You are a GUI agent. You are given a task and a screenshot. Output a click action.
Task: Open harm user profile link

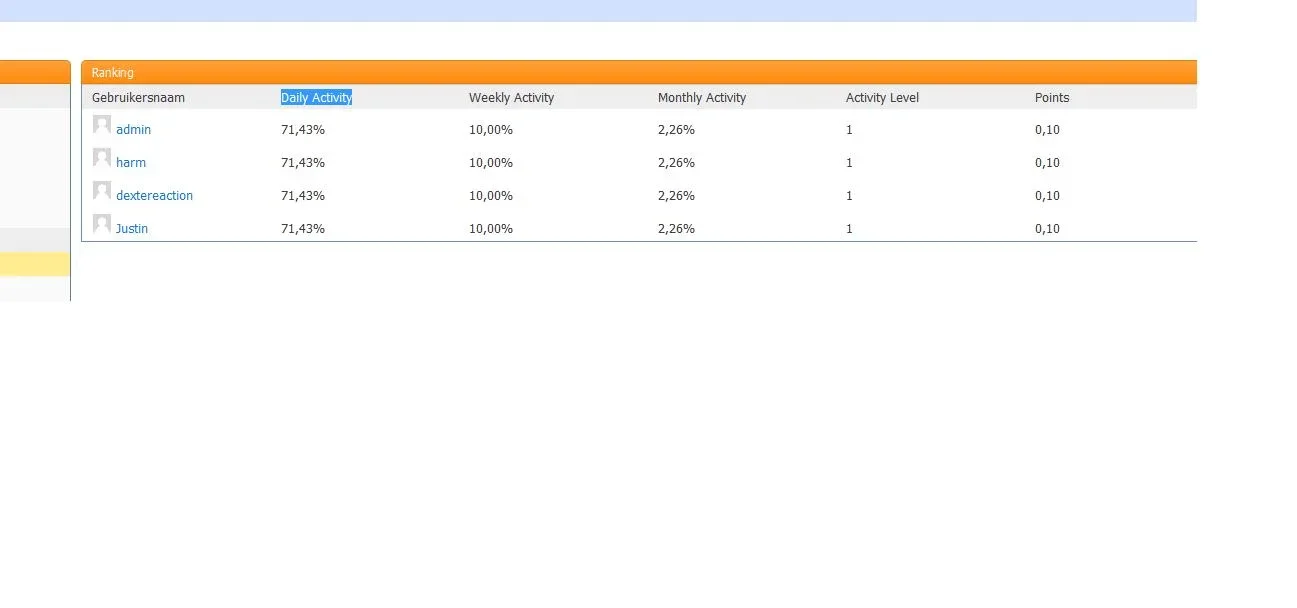tap(131, 163)
